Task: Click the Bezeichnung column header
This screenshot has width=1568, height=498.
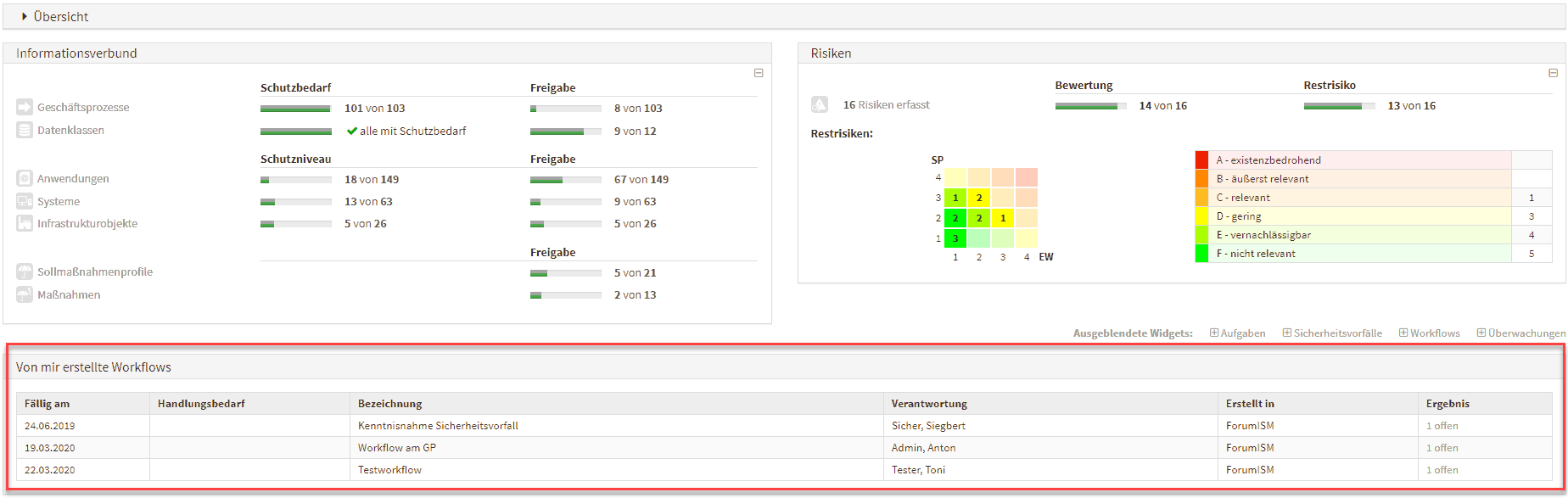Action: [x=389, y=403]
